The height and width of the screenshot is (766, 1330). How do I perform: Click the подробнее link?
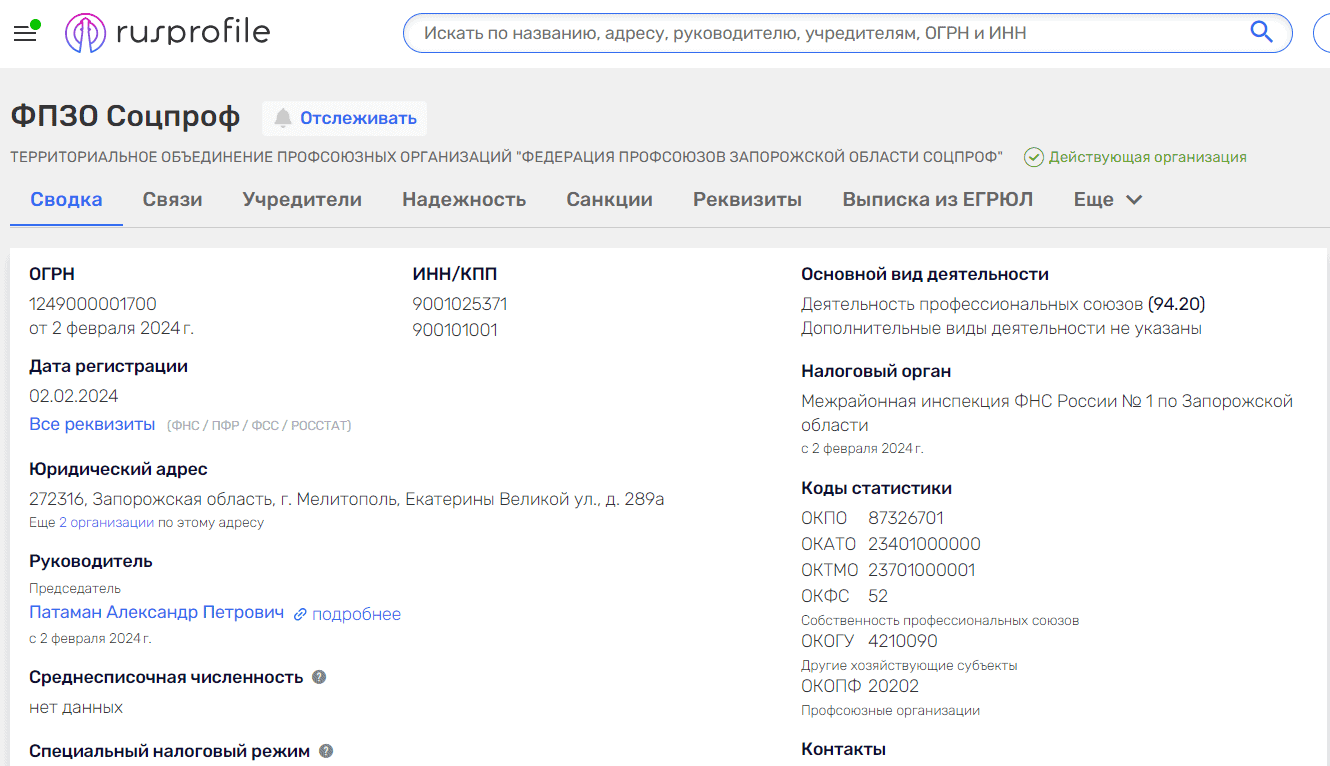[356, 614]
